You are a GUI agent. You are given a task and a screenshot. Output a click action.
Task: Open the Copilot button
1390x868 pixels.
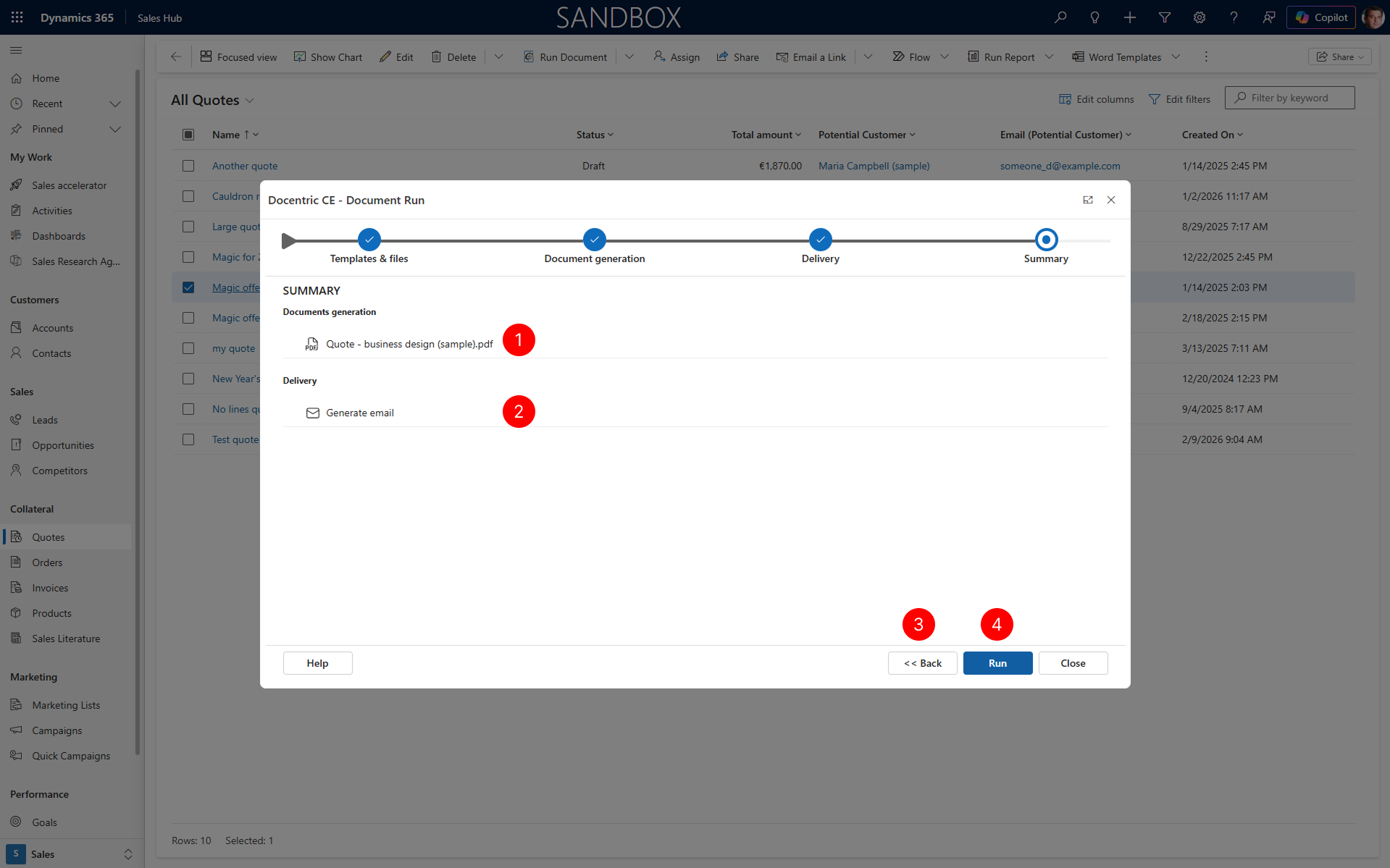click(1321, 17)
